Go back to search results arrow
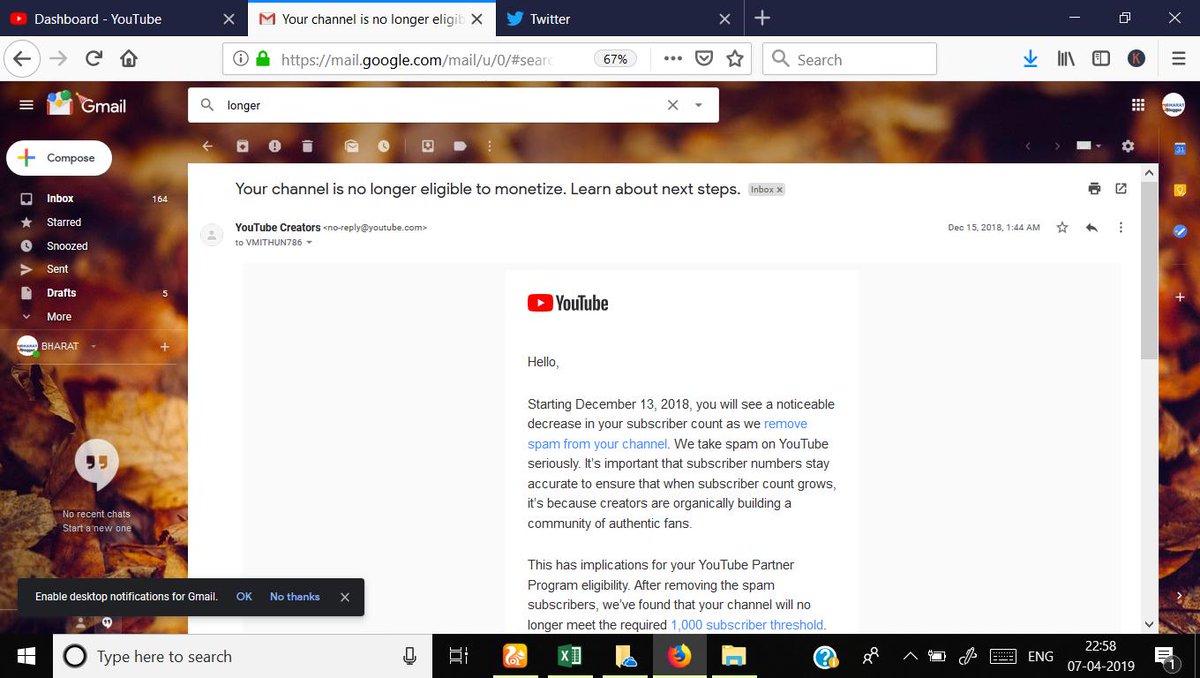This screenshot has height=678, width=1200. 208,146
